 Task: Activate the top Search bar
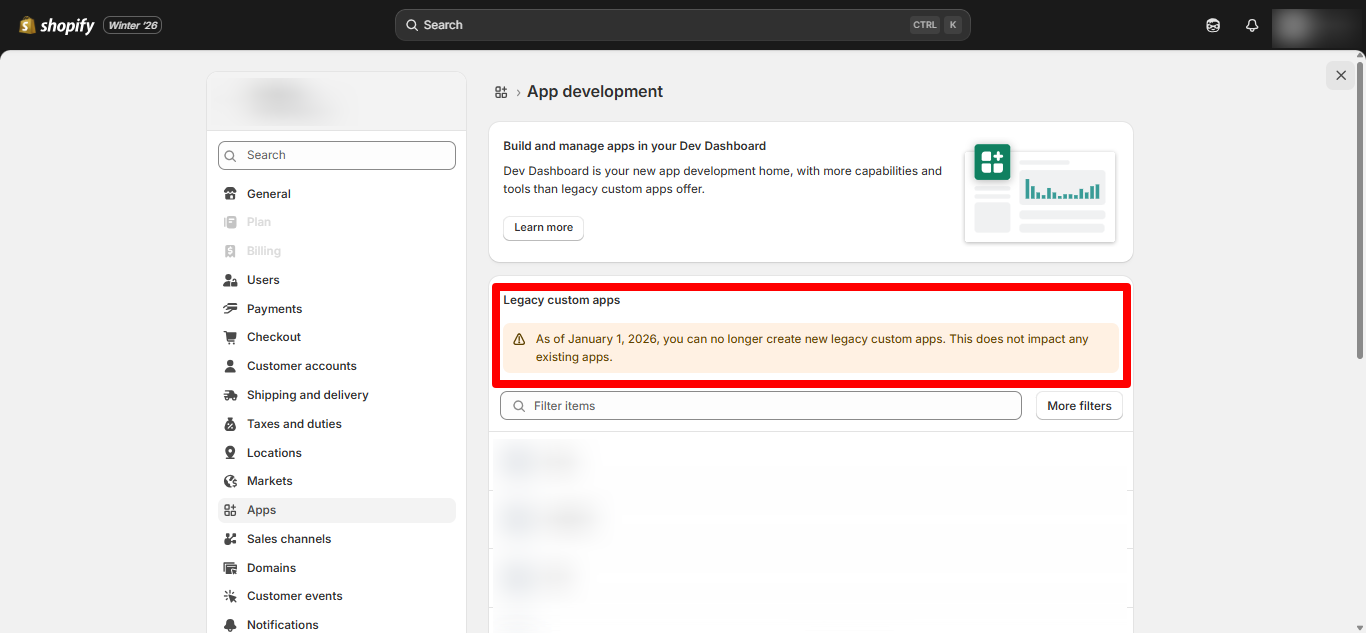click(x=683, y=24)
